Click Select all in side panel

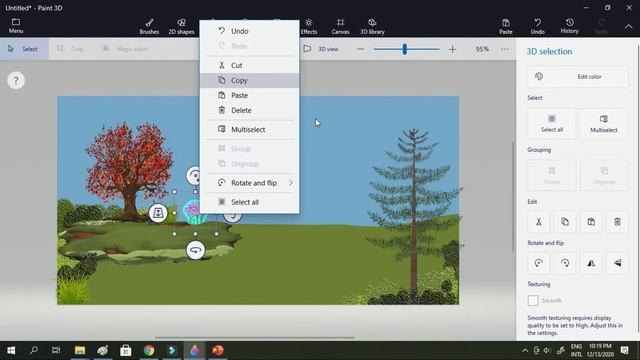coord(552,124)
